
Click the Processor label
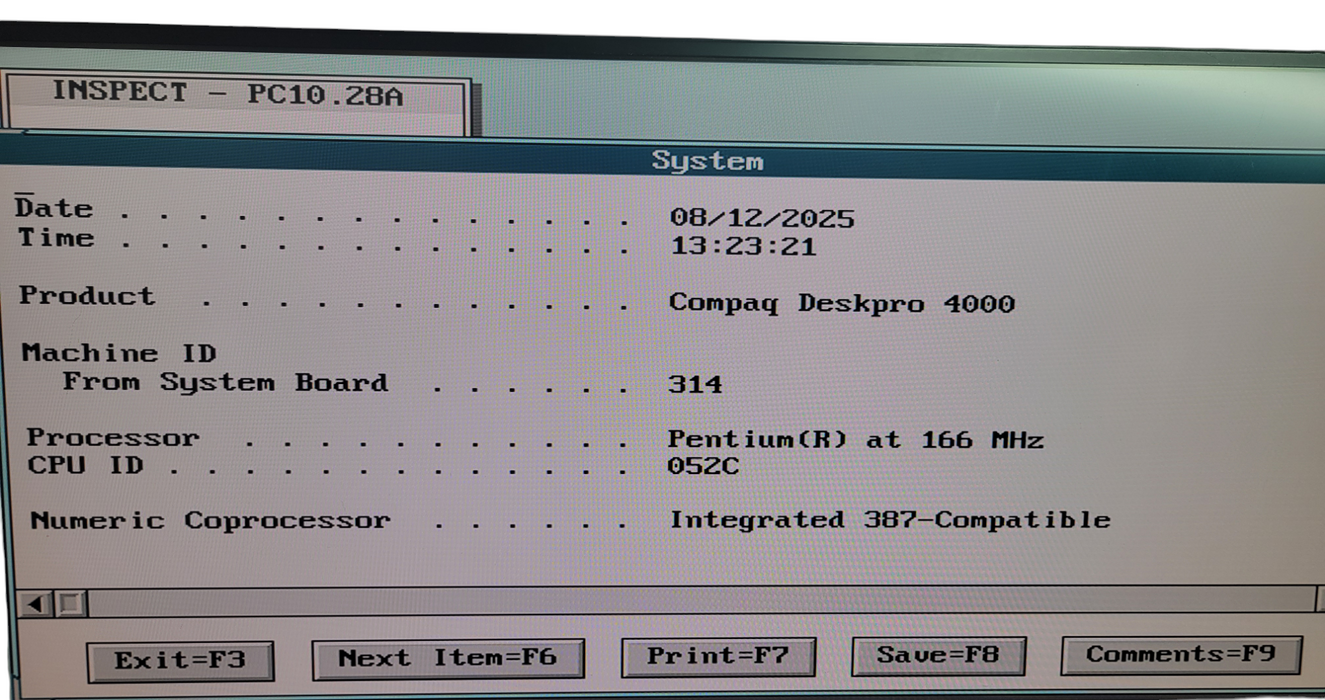[112, 438]
